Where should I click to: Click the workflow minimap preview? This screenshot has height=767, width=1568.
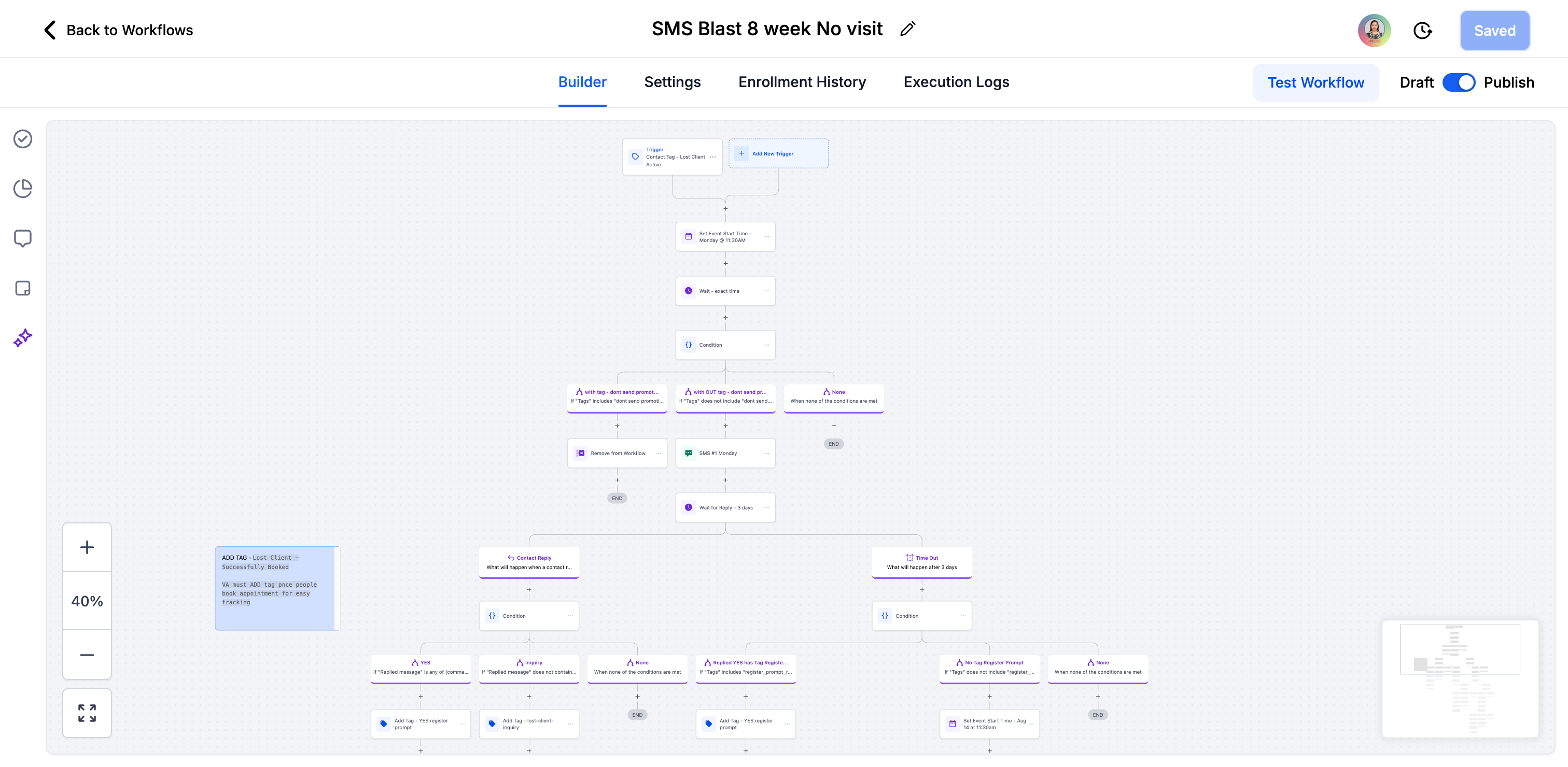pos(1460,678)
